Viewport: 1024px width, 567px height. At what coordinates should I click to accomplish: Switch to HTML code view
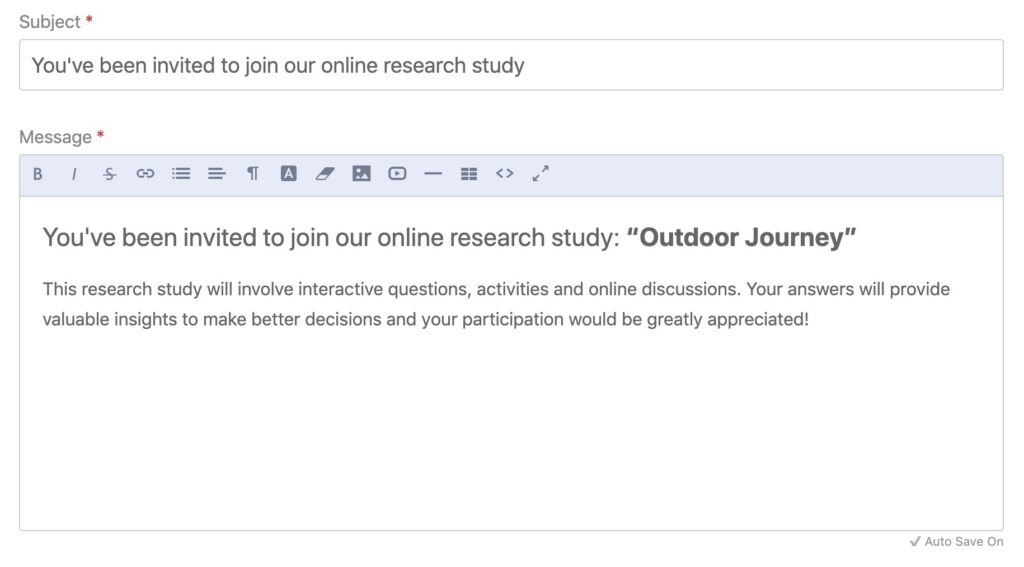coord(505,174)
